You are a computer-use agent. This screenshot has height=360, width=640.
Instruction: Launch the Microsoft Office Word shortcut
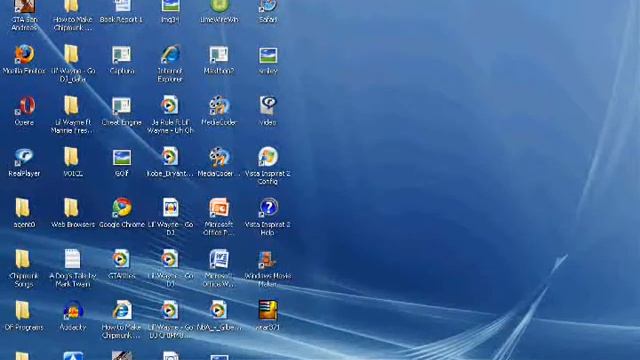[x=219, y=259]
